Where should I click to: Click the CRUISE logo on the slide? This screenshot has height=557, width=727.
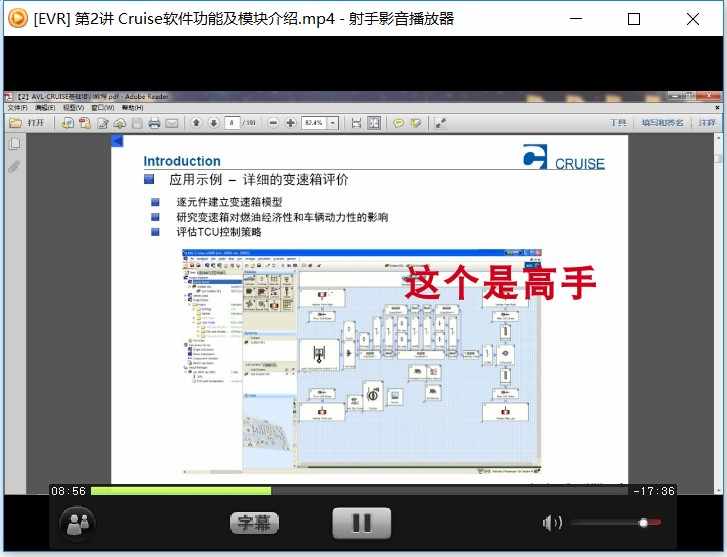click(x=564, y=157)
